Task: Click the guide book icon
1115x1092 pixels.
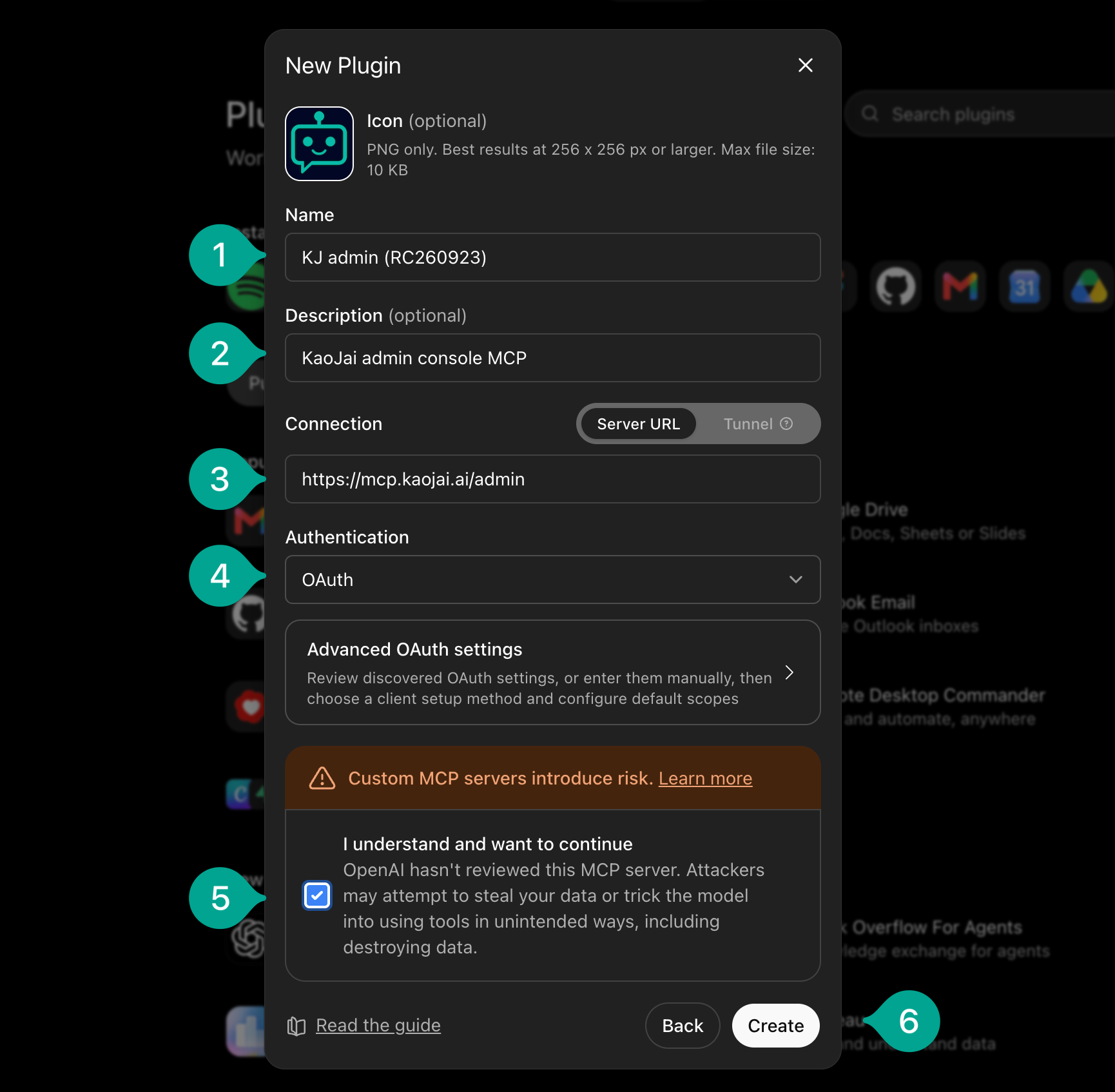Action: (x=296, y=1026)
